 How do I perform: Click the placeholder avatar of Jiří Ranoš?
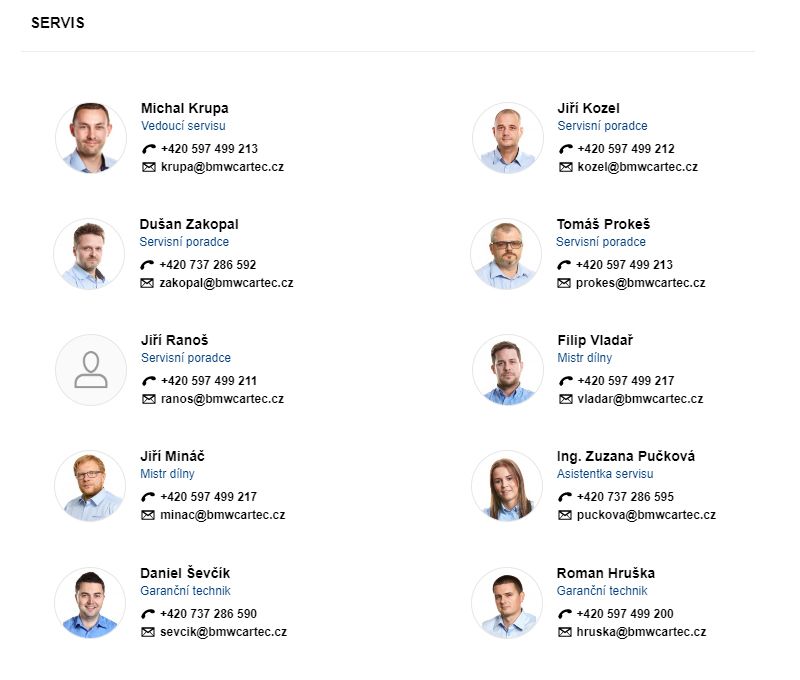91,370
